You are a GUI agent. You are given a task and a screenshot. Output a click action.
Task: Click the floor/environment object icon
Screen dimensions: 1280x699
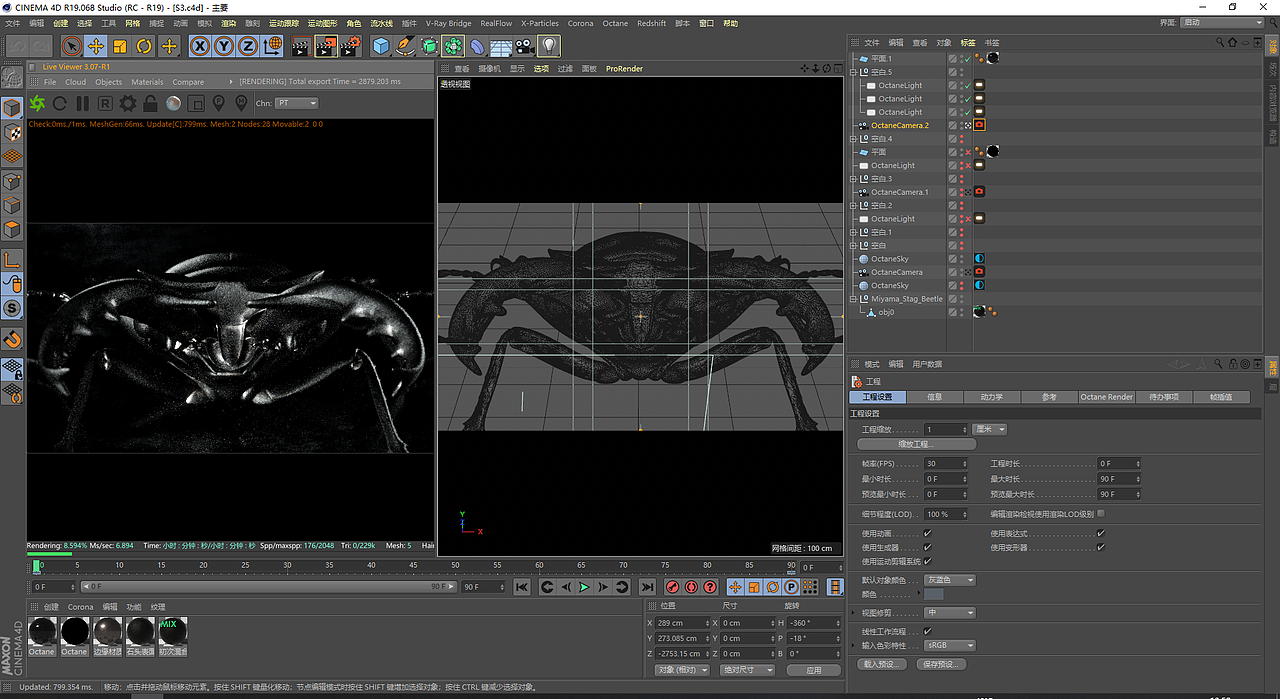(501, 46)
